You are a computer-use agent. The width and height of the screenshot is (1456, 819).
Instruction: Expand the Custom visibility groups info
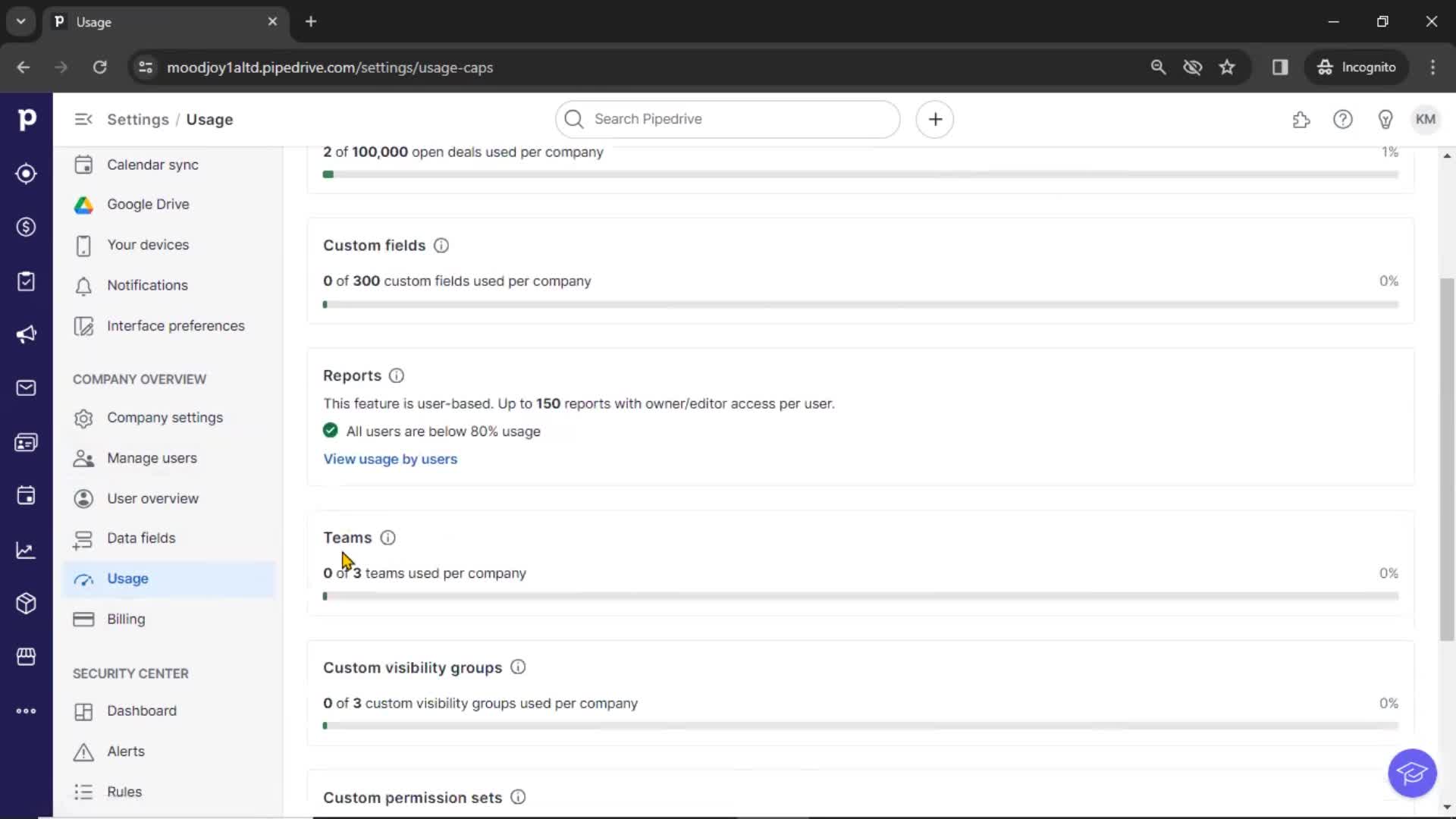pos(517,668)
